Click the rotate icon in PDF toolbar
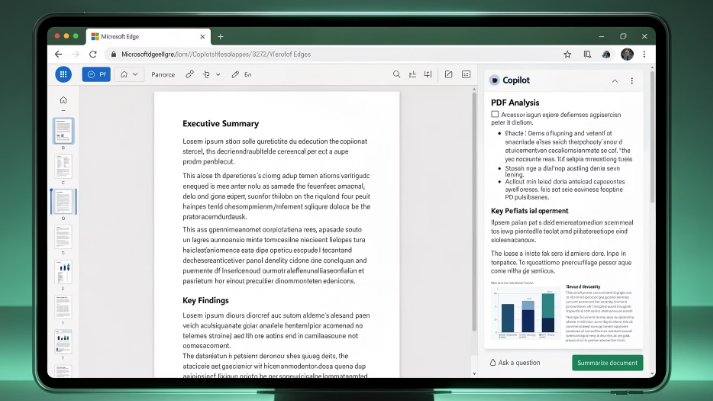Image resolution: width=713 pixels, height=401 pixels. pos(206,74)
